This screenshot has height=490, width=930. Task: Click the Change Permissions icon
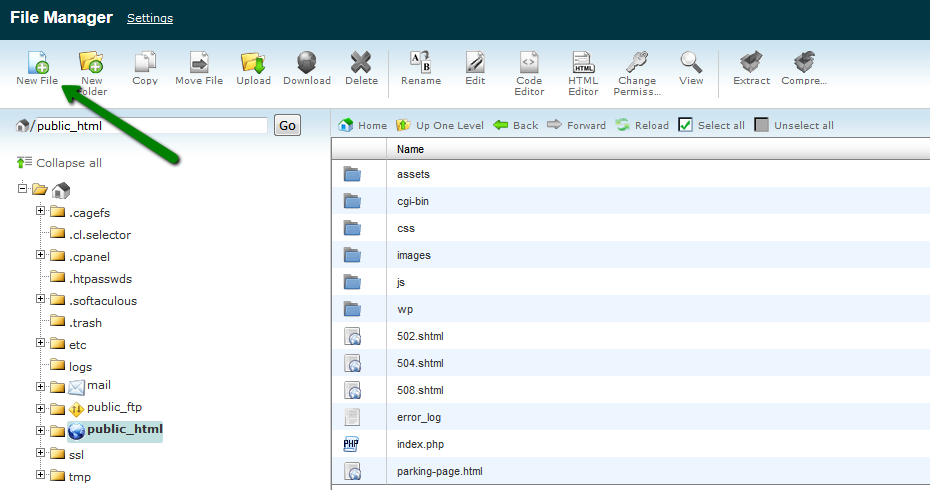tap(637, 64)
